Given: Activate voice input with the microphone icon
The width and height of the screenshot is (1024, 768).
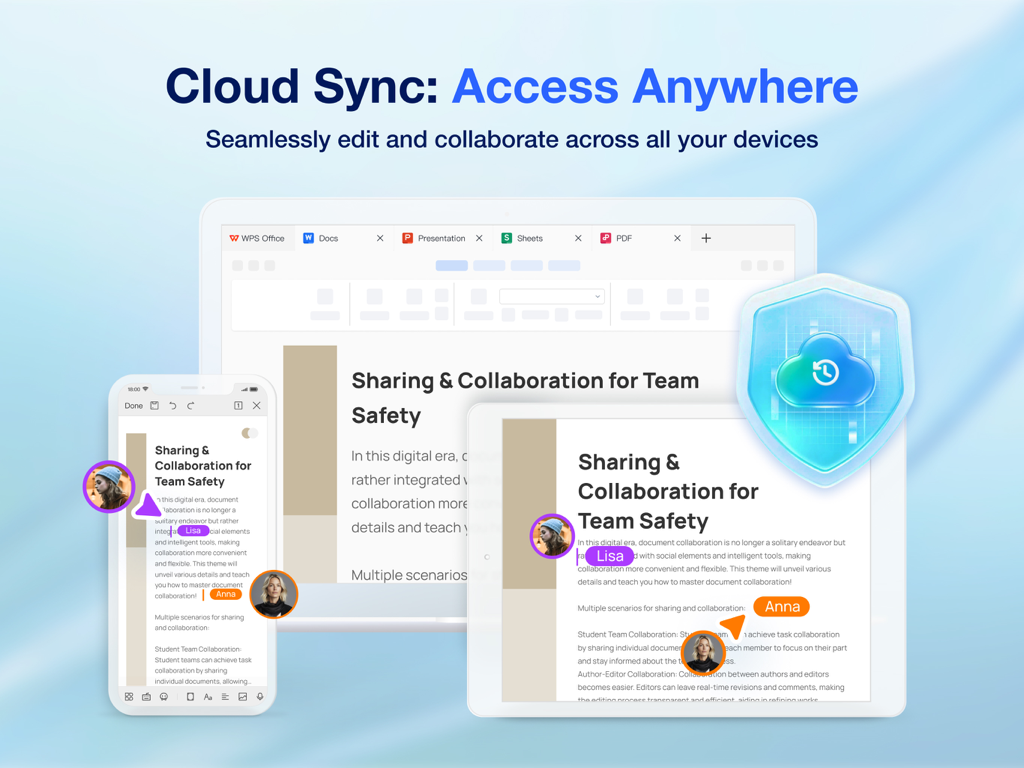Looking at the screenshot, I should [260, 696].
